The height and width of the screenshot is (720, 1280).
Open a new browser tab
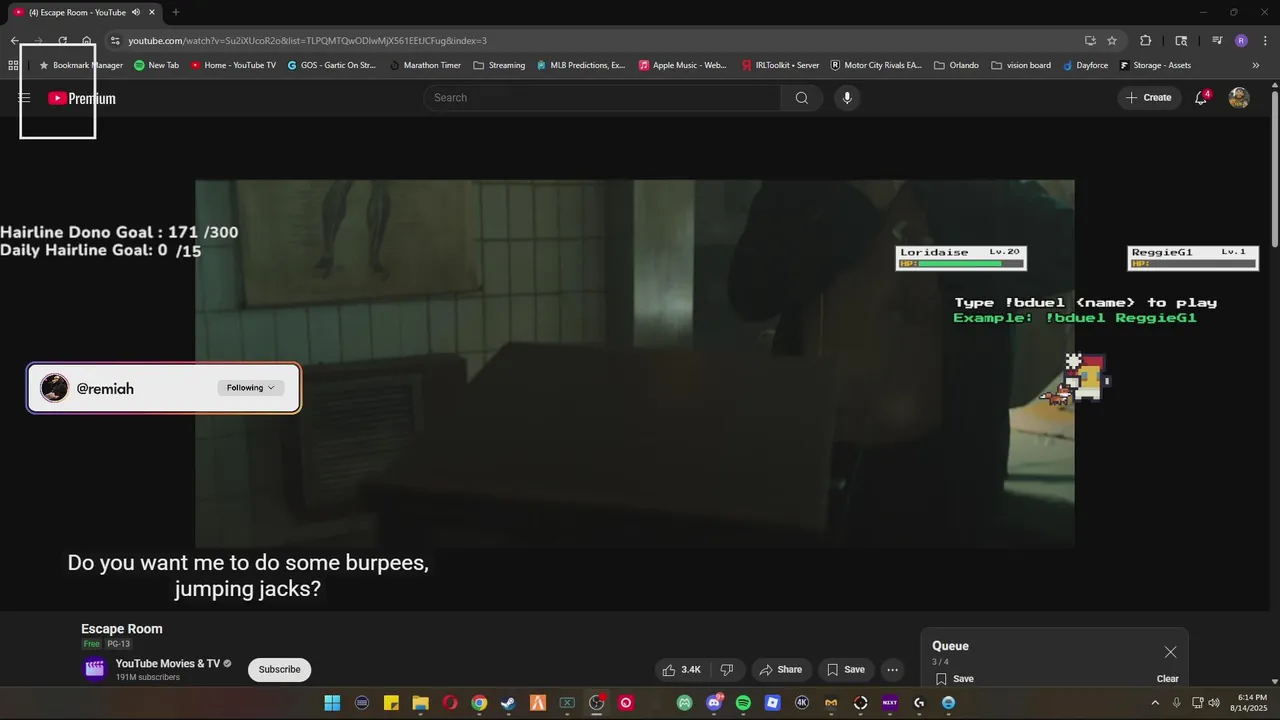pos(175,12)
